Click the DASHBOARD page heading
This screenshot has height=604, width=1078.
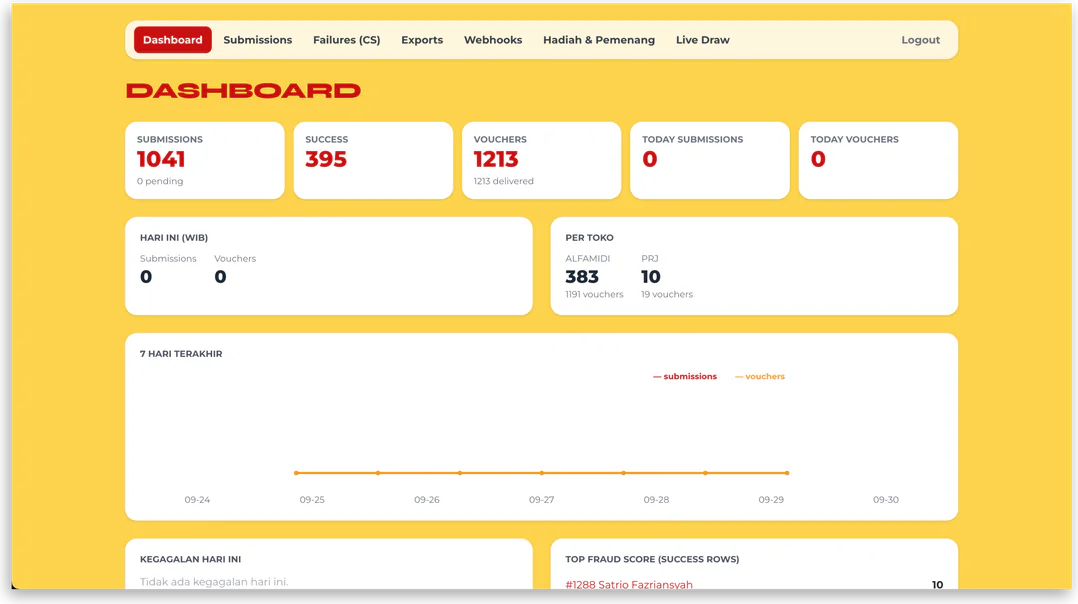click(x=243, y=91)
